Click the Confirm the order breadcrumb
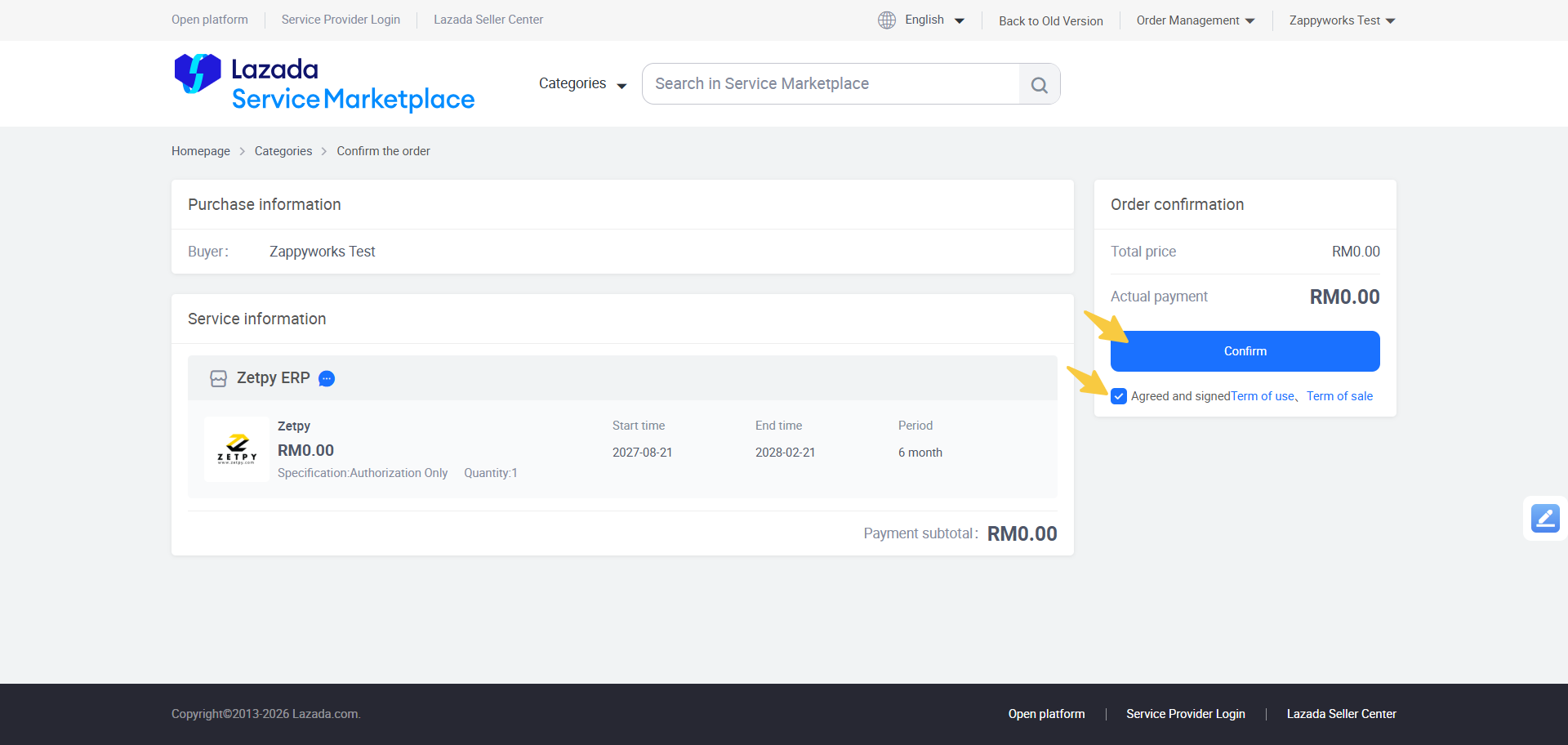The image size is (1568, 745). pyautogui.click(x=383, y=151)
